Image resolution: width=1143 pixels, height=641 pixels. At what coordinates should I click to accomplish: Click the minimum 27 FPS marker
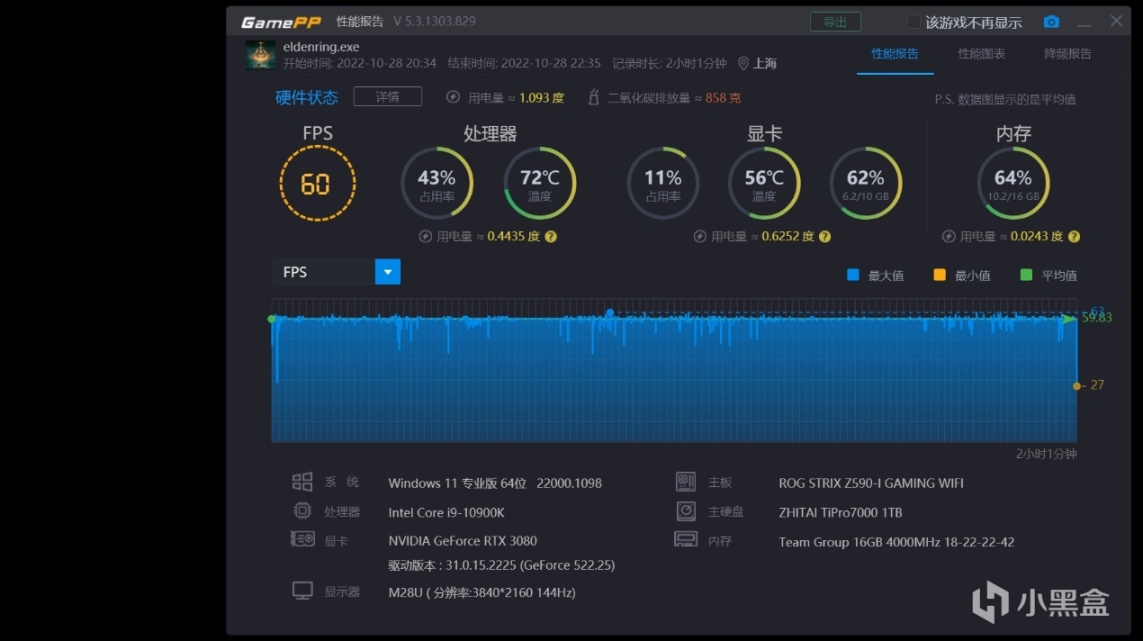pos(1077,386)
